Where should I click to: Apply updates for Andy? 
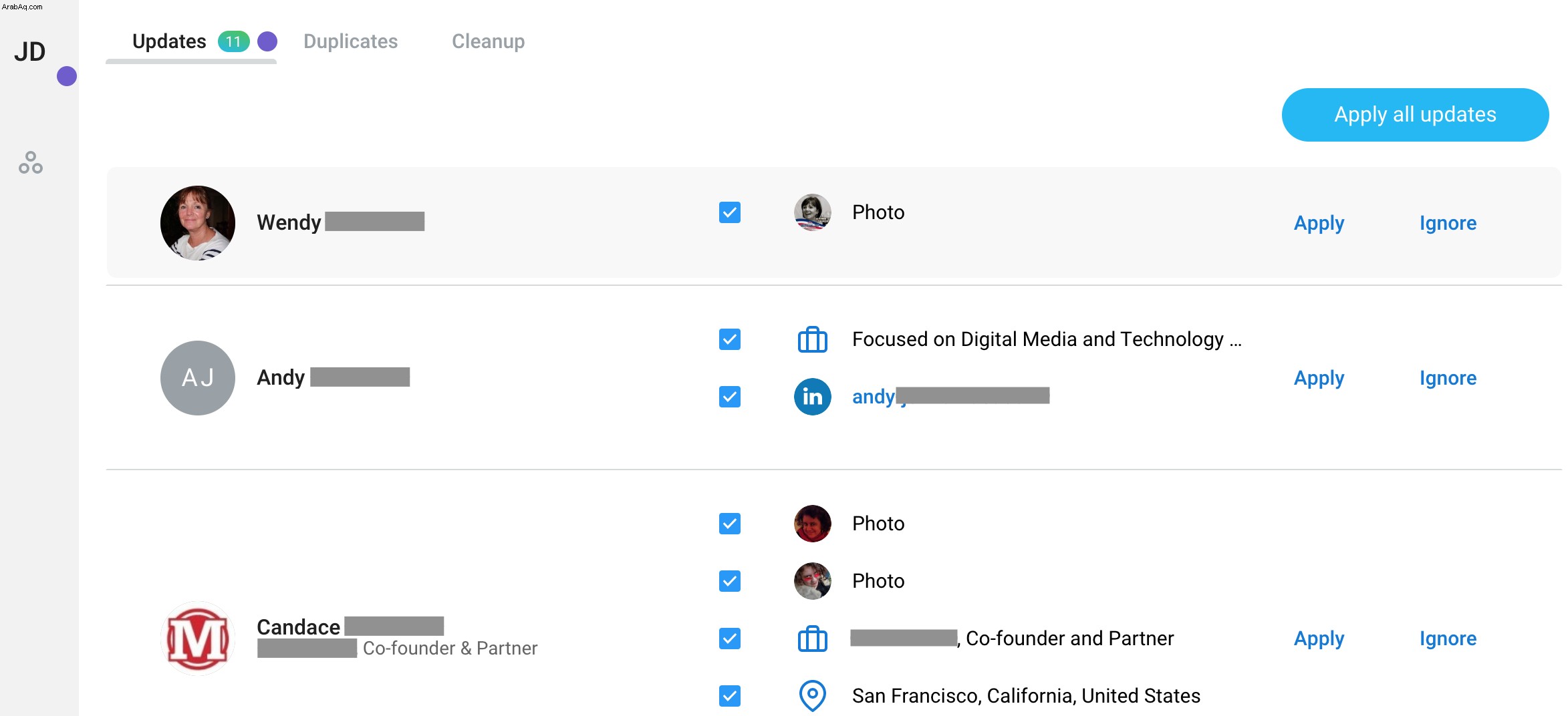tap(1319, 378)
